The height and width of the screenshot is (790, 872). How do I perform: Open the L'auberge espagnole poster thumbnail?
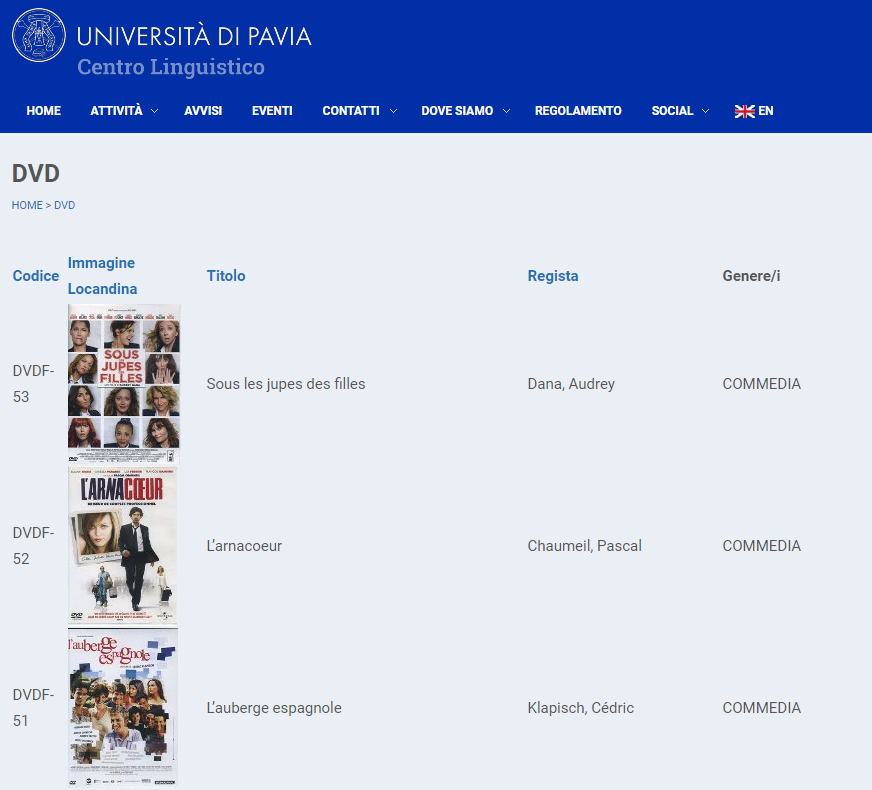click(x=124, y=708)
